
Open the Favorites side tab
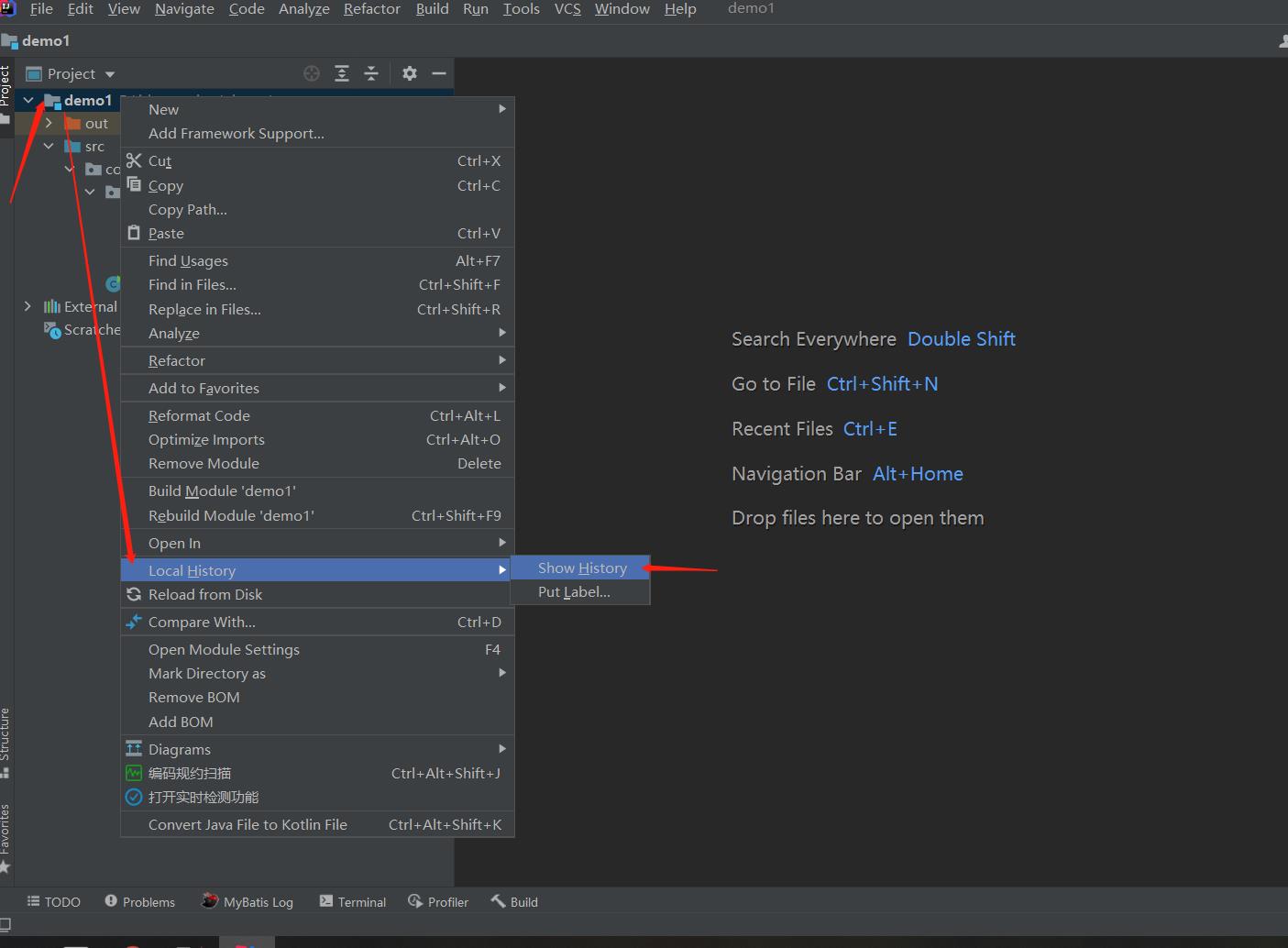(6, 839)
